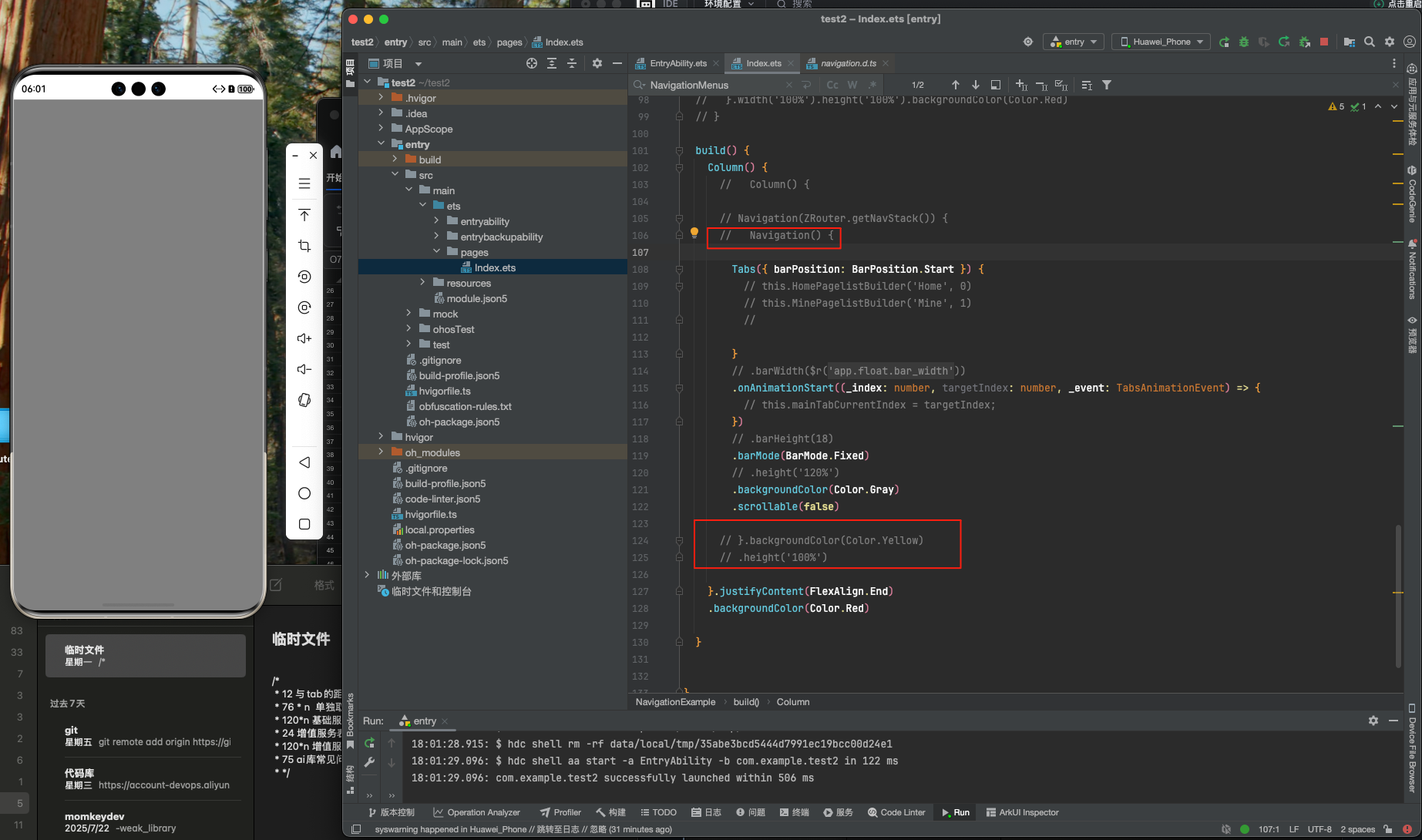1422x840 pixels.
Task: Open the Profiler tool window tab
Action: tap(560, 812)
